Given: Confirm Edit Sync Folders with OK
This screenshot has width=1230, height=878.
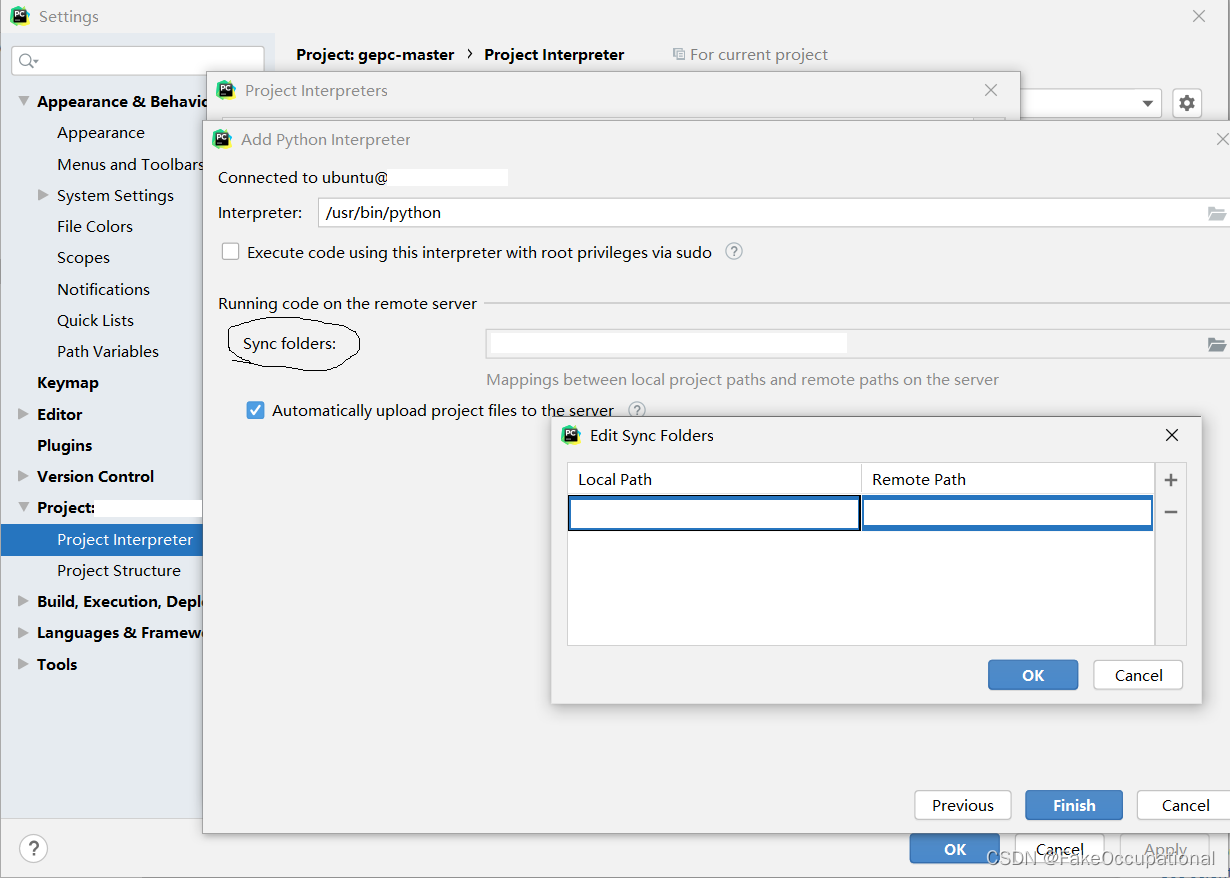Looking at the screenshot, I should point(1033,675).
